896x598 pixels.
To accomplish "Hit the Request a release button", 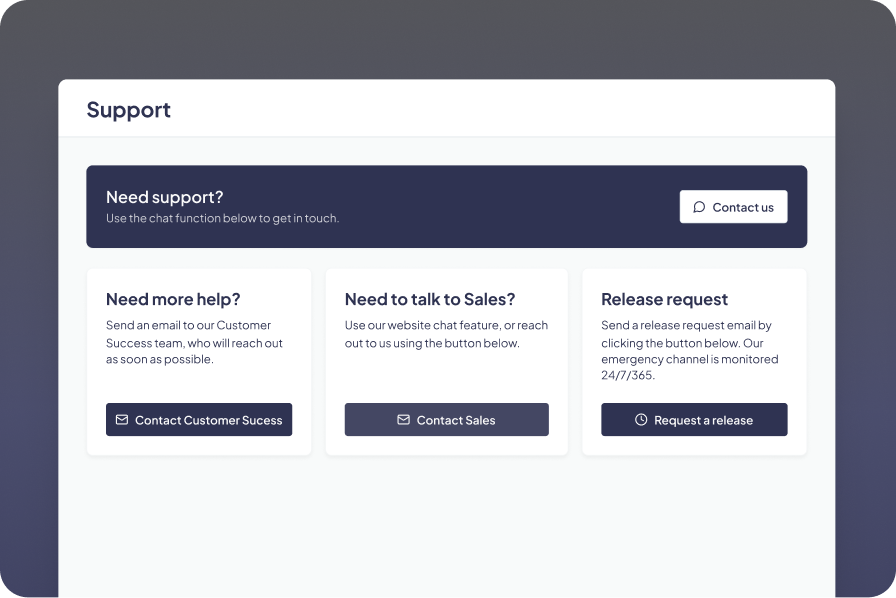I will tap(694, 420).
